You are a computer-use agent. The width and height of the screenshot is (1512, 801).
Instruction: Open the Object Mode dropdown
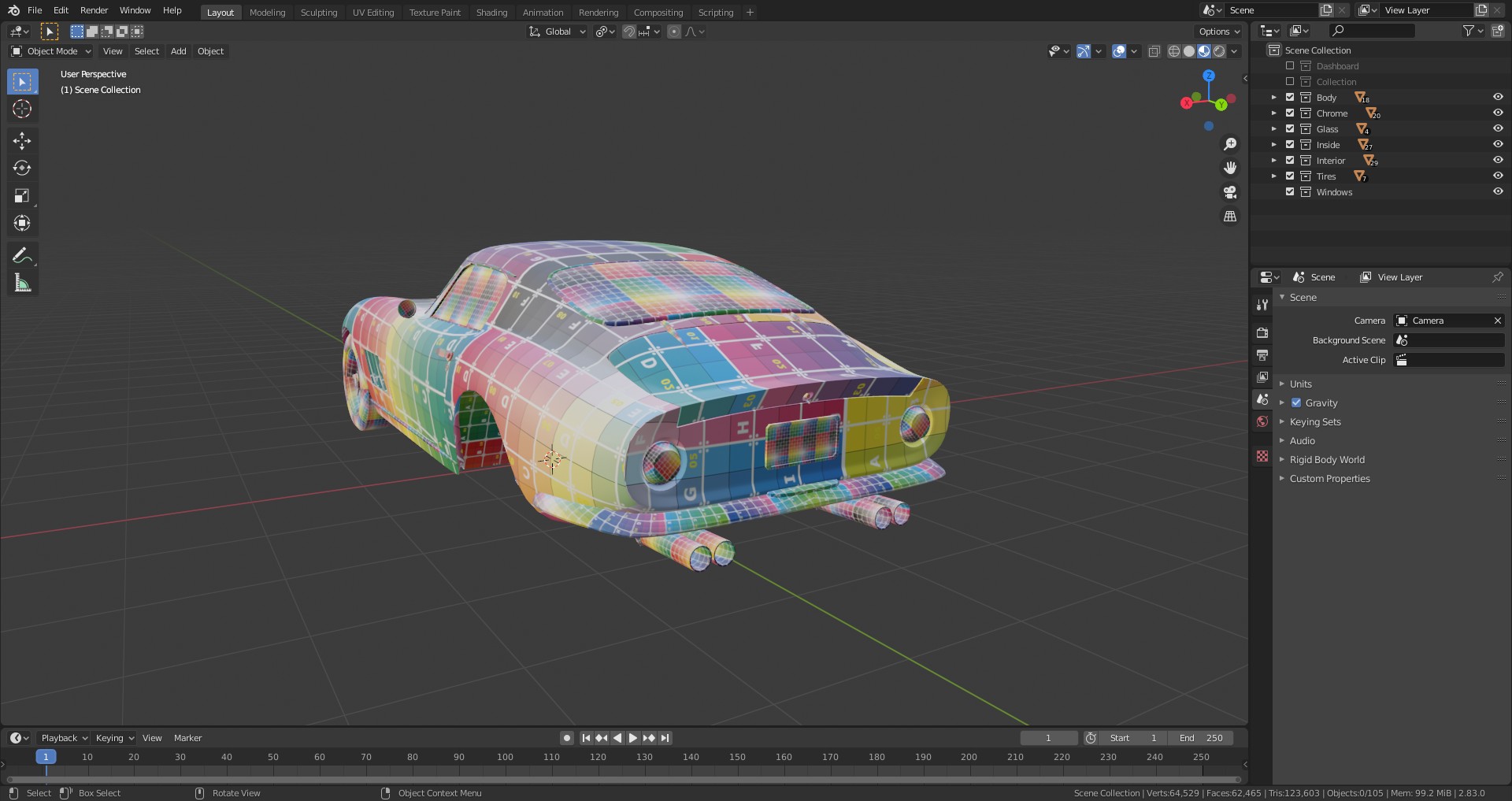[x=51, y=51]
